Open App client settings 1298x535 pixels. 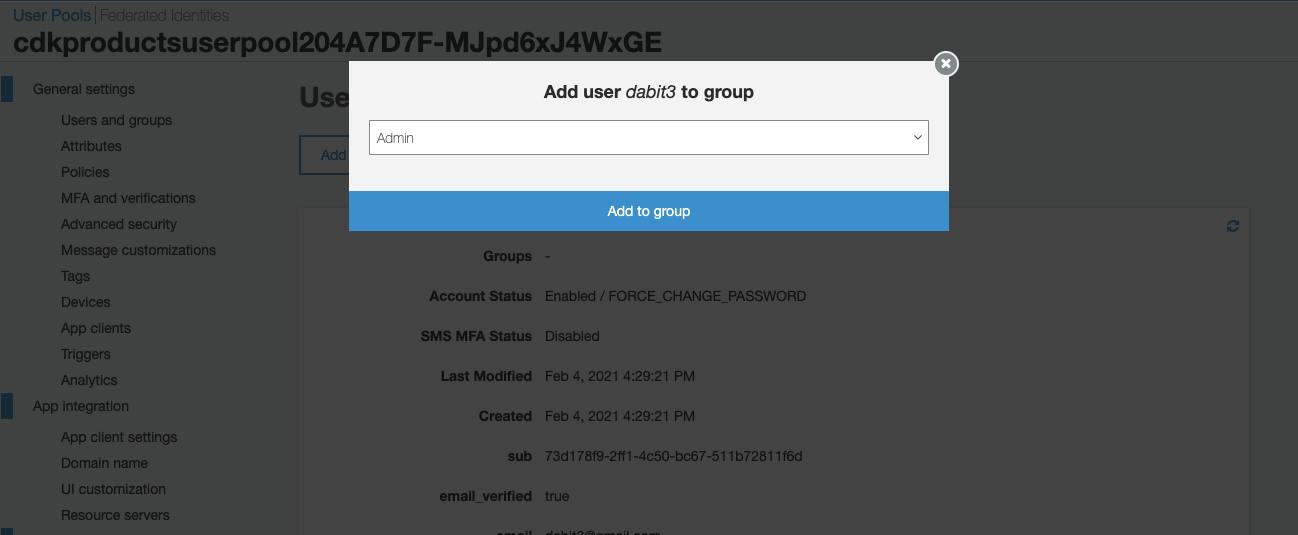pyautogui.click(x=119, y=437)
